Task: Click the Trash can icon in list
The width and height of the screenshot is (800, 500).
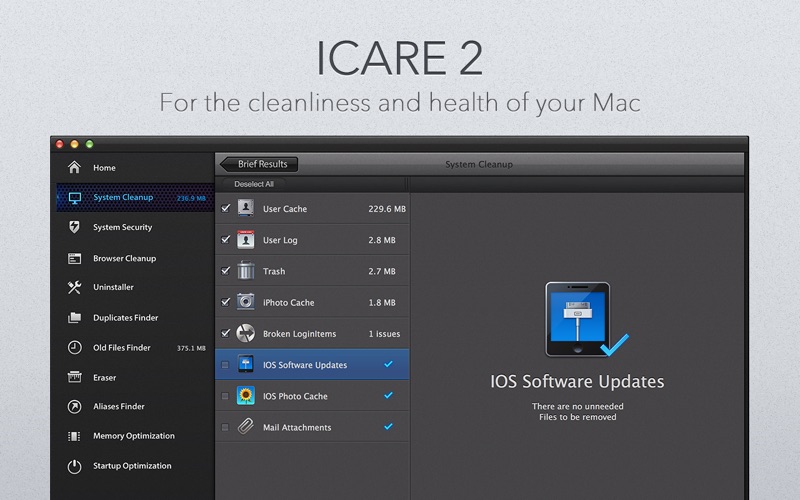Action: (x=245, y=271)
